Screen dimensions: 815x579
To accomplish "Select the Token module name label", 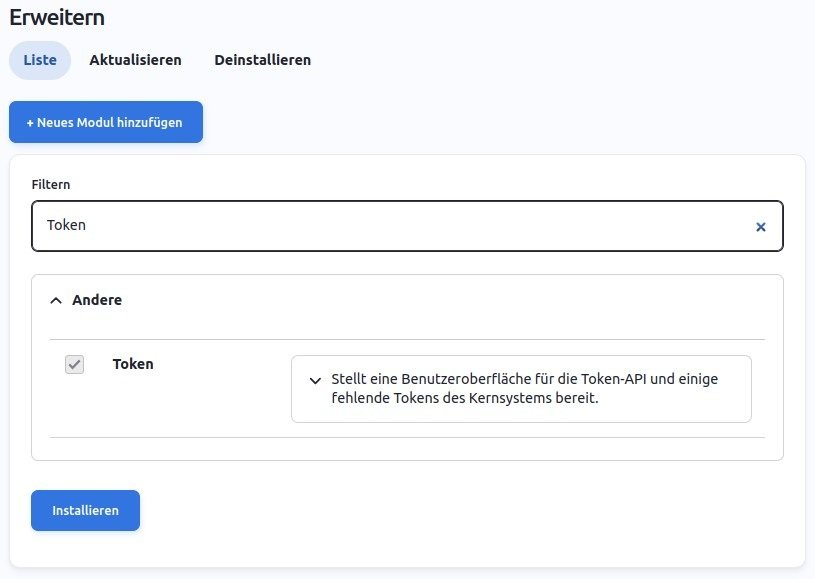I will 133,364.
